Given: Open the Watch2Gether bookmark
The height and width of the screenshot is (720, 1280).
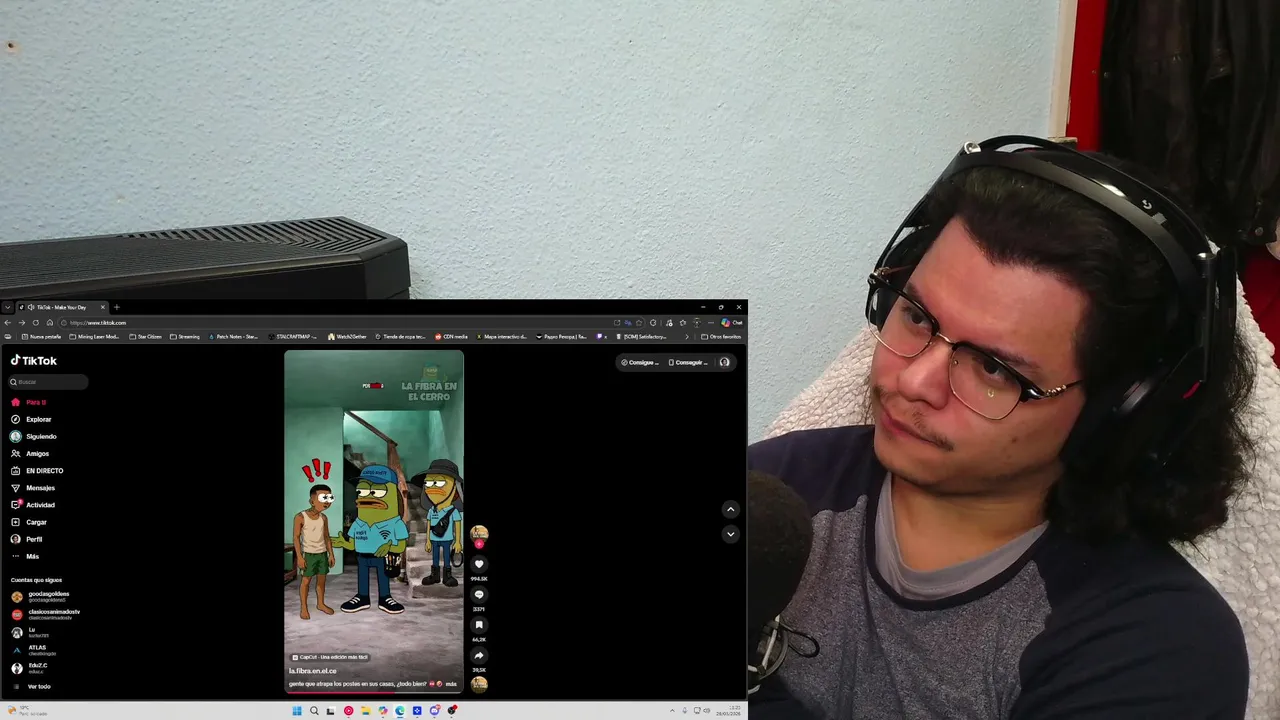Looking at the screenshot, I should click(347, 337).
